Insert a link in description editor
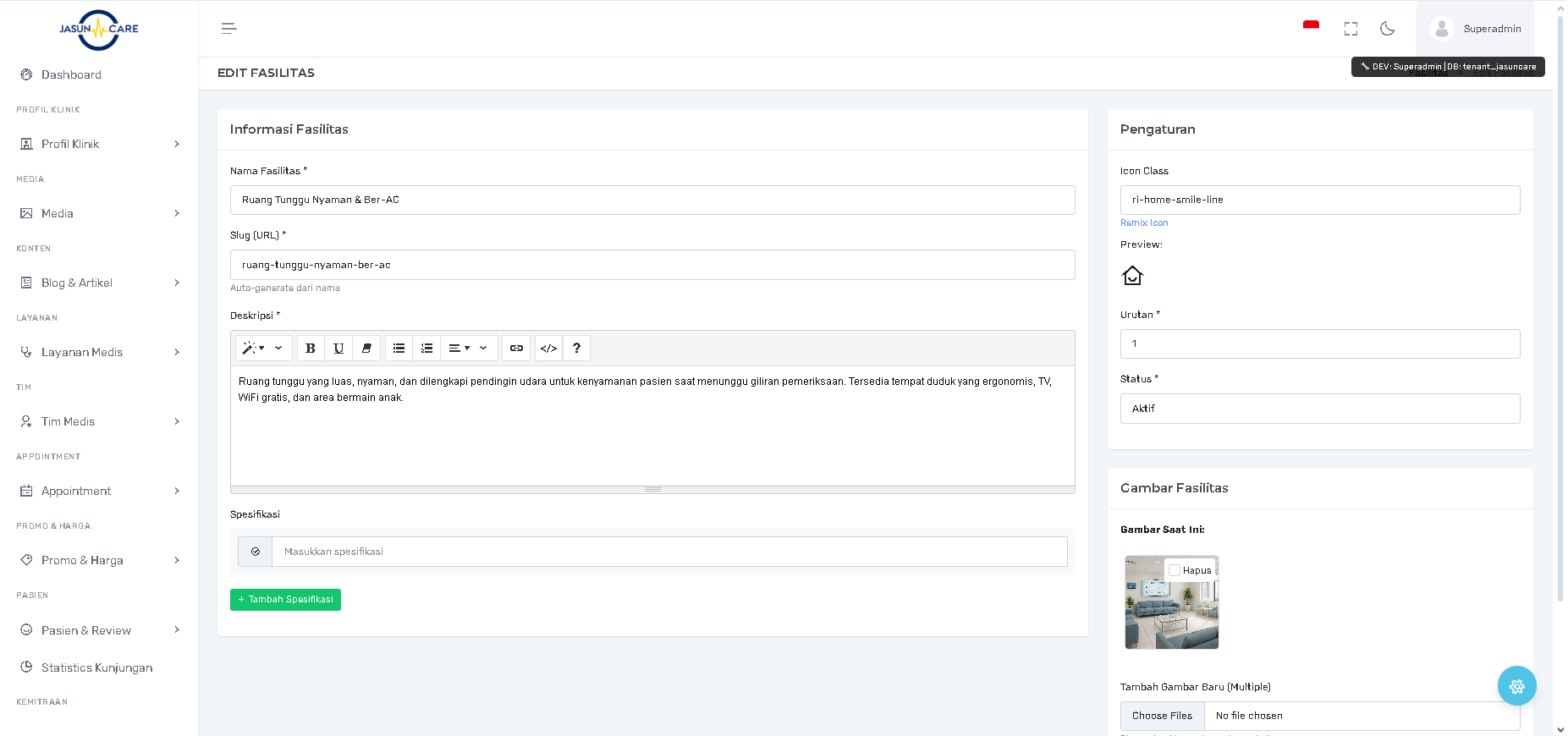This screenshot has width=1568, height=736. (x=516, y=349)
